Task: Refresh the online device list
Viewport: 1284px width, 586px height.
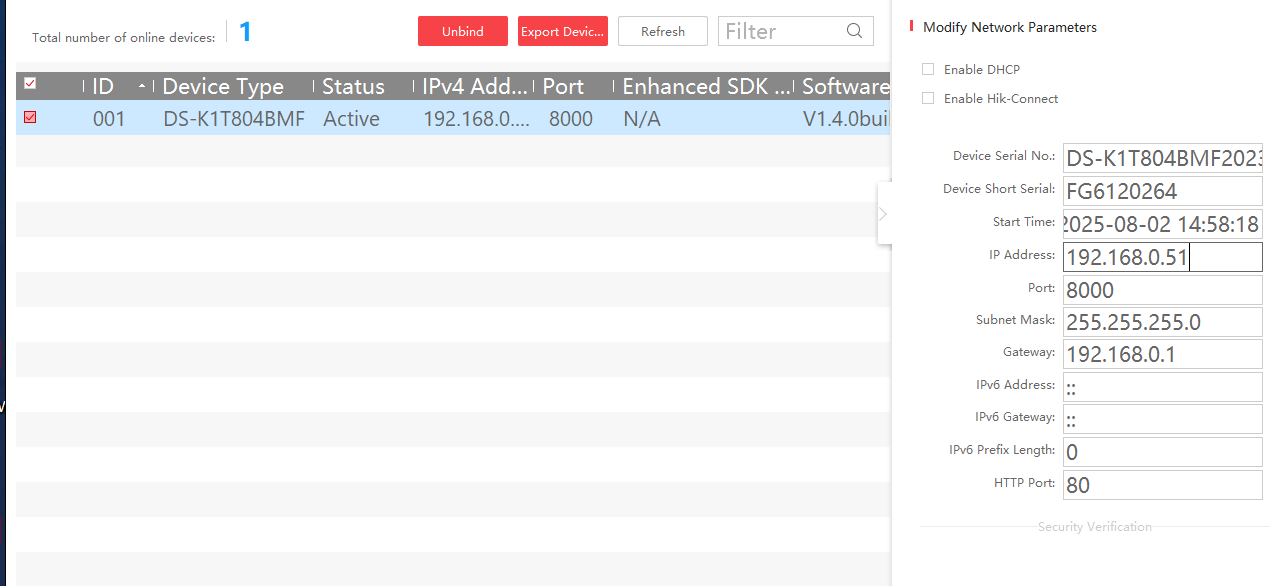Action: [662, 31]
